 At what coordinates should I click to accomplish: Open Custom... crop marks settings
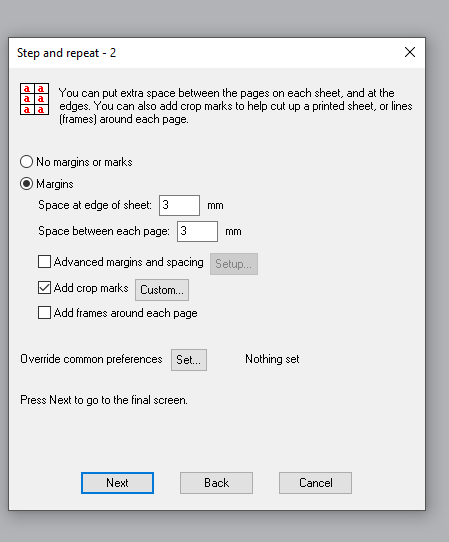[x=162, y=290]
